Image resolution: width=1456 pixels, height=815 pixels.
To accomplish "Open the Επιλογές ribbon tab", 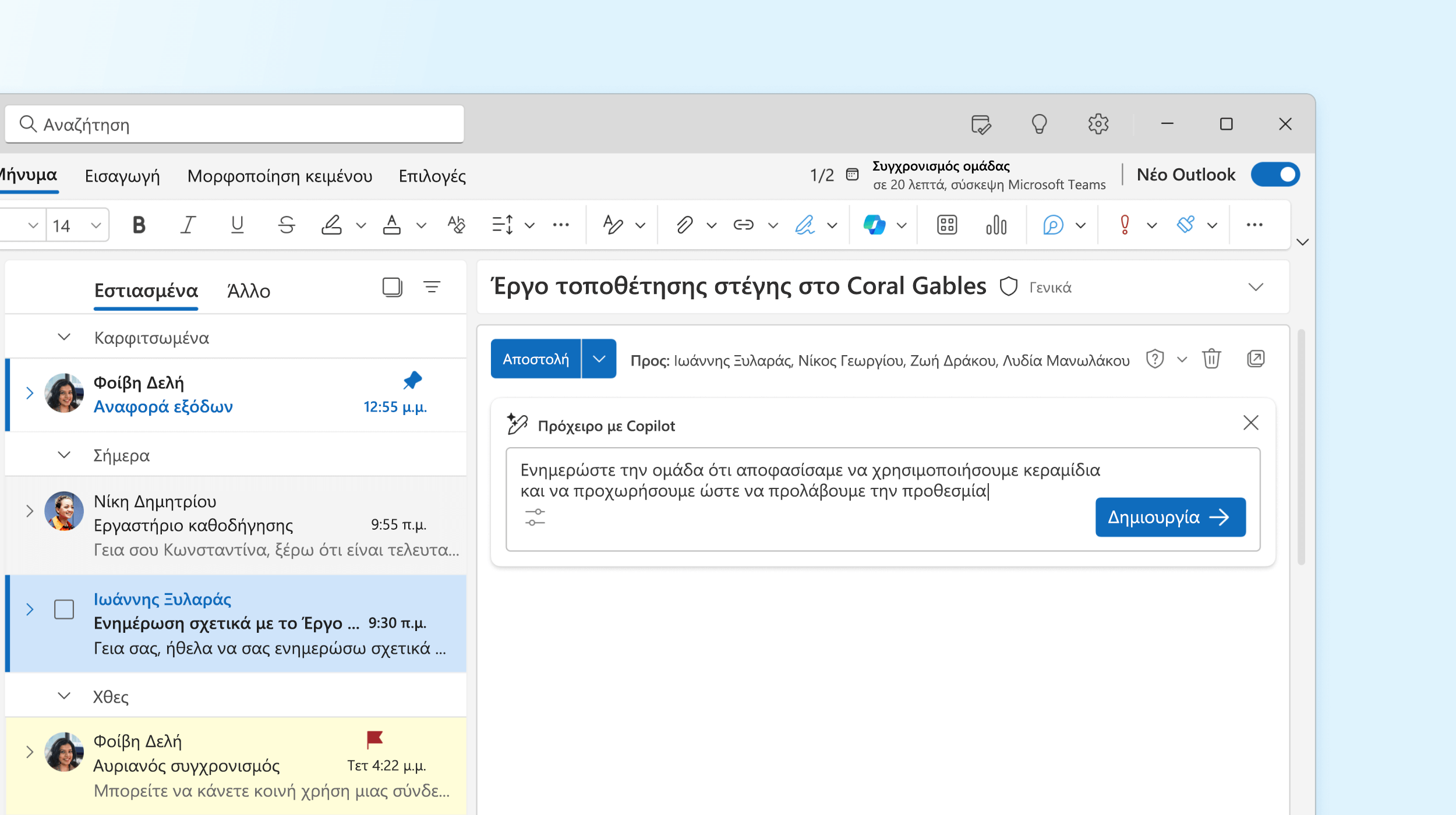I will pyautogui.click(x=432, y=176).
